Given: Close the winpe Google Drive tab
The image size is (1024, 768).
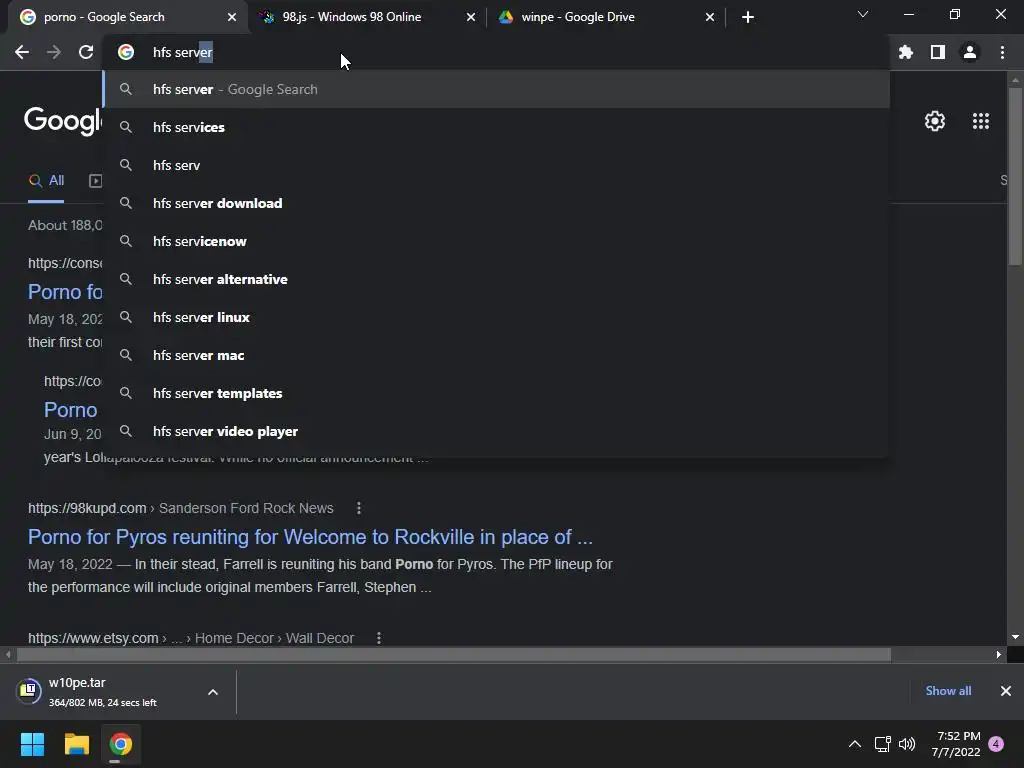Looking at the screenshot, I should (710, 17).
